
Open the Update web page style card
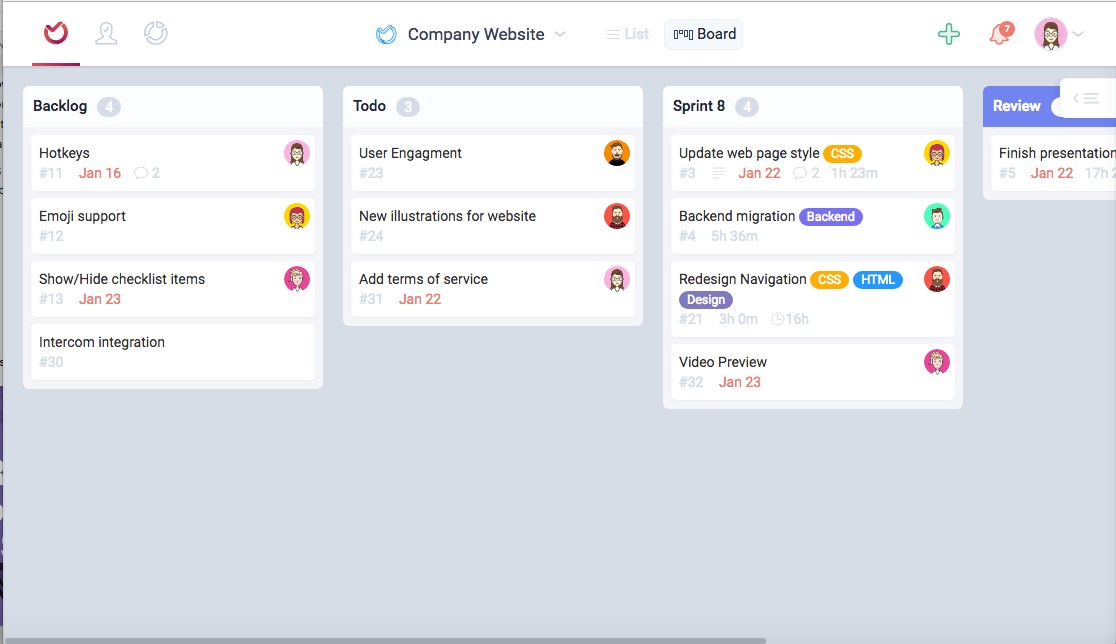click(813, 163)
